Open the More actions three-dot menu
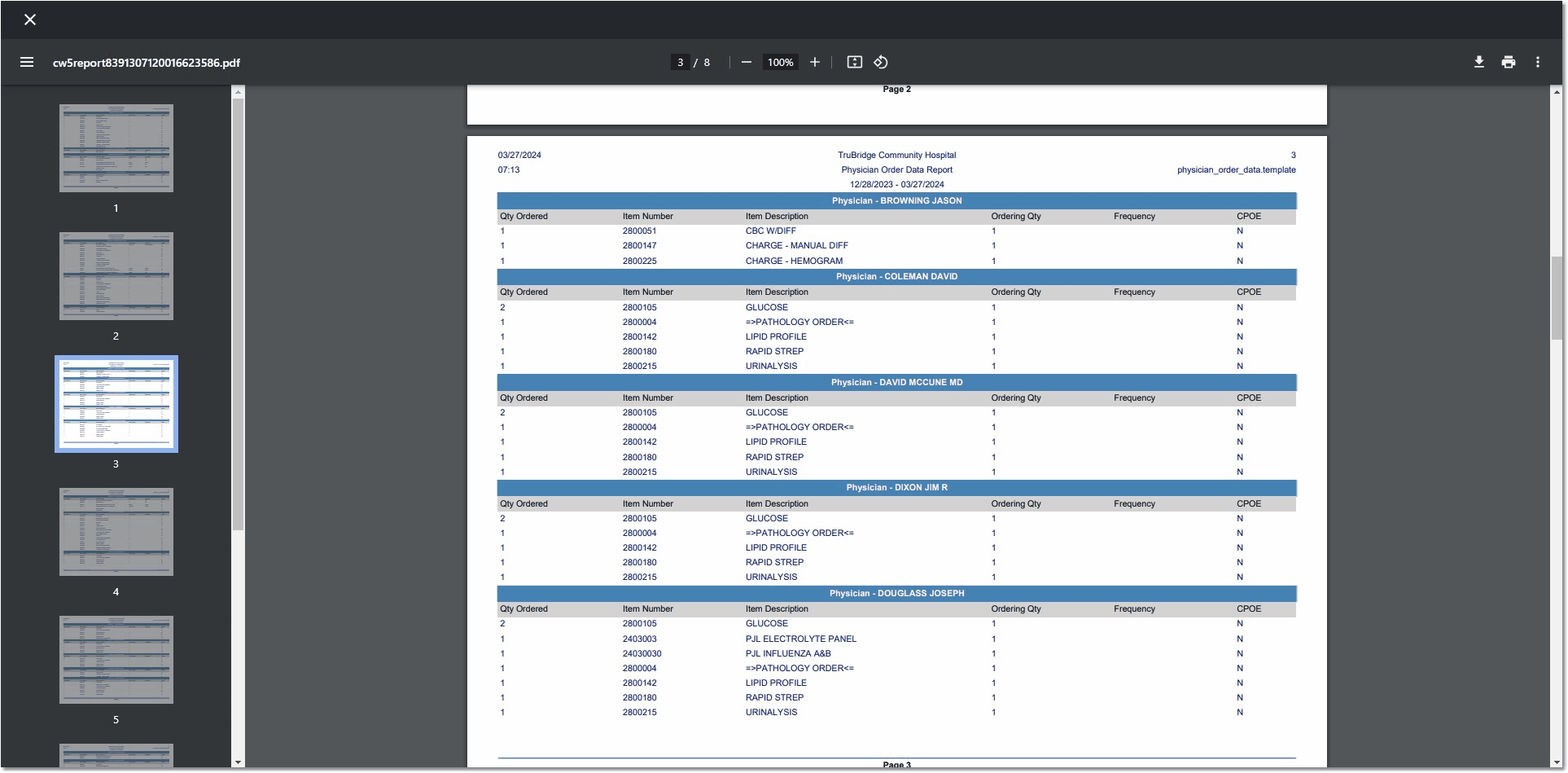Image resolution: width=1568 pixels, height=773 pixels. click(1537, 62)
